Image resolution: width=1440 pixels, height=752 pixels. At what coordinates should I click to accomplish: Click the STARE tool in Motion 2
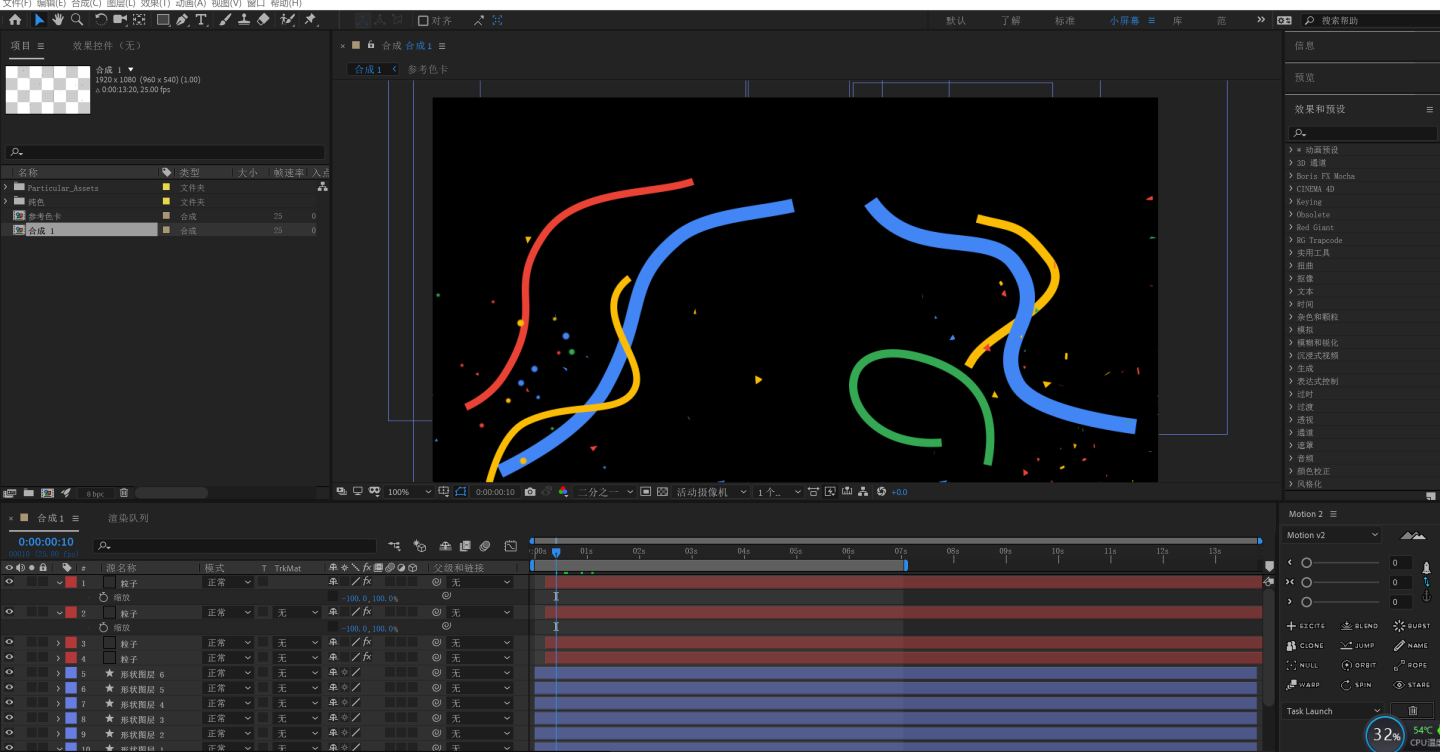(x=1412, y=685)
